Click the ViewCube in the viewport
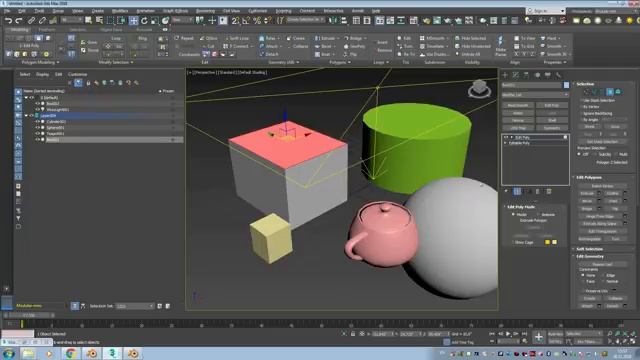640x360 pixels. click(x=479, y=88)
